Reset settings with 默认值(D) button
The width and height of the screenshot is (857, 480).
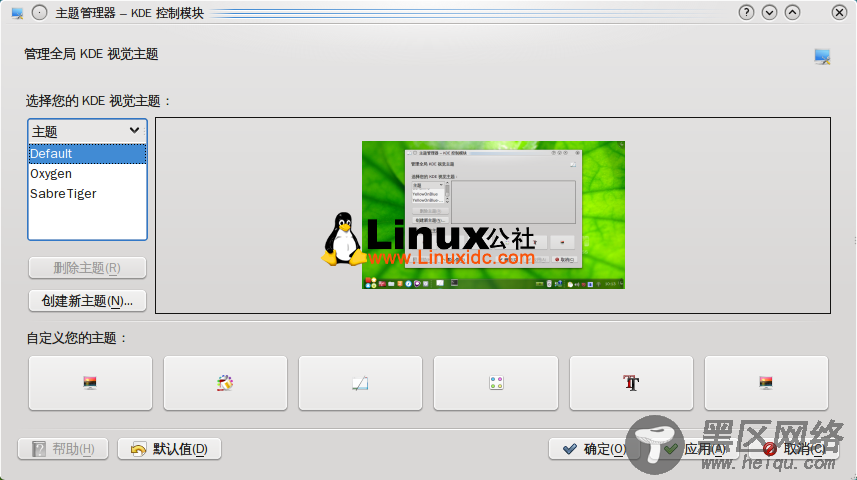(x=169, y=449)
